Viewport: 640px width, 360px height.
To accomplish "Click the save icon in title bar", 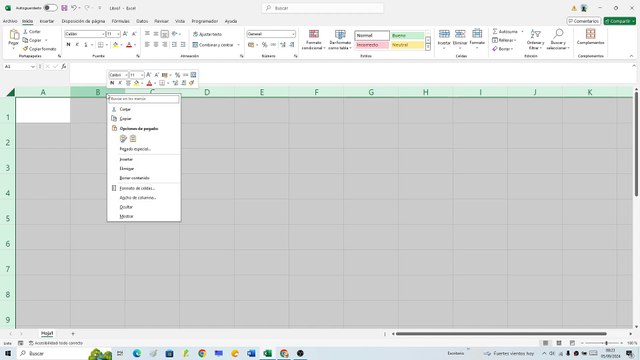I will (64, 8).
